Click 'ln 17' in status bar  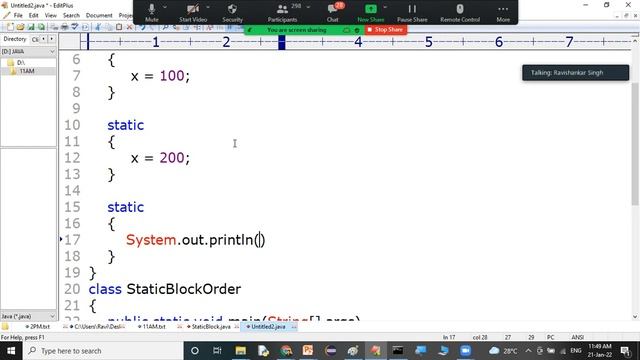click(x=449, y=337)
